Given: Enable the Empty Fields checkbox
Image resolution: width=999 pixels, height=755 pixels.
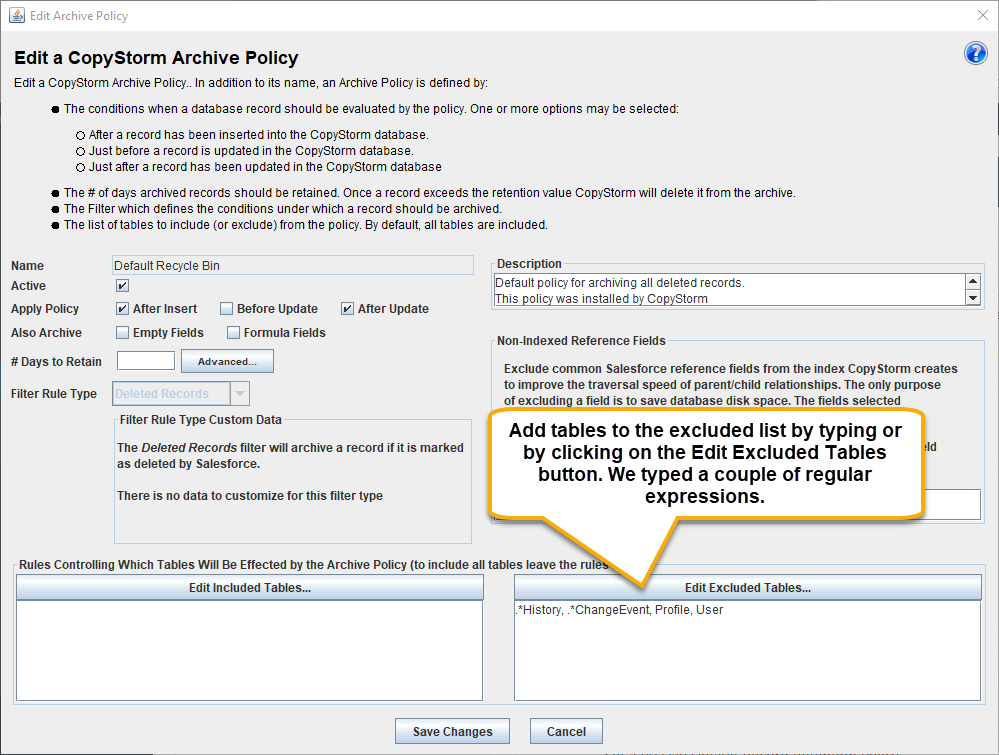Looking at the screenshot, I should (122, 333).
